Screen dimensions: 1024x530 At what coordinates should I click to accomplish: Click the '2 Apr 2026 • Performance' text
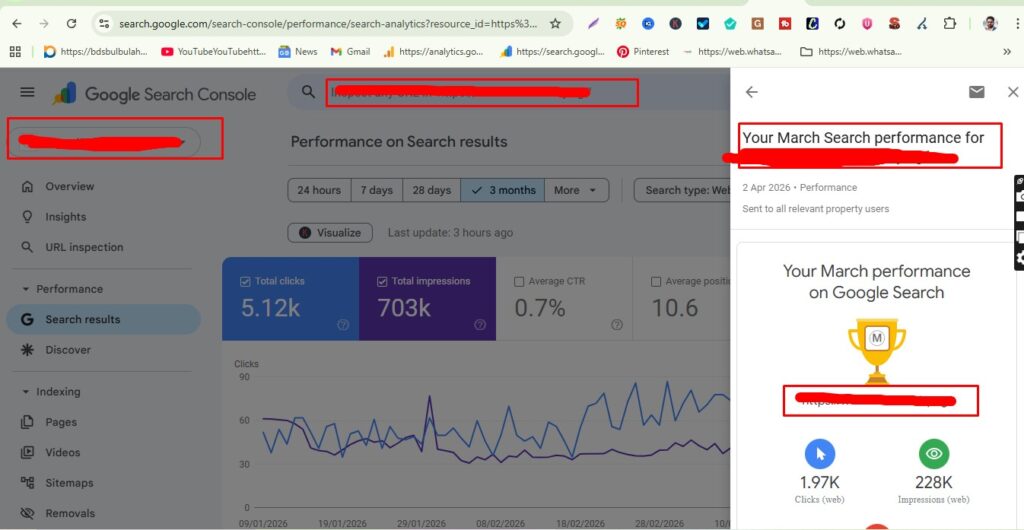799,188
